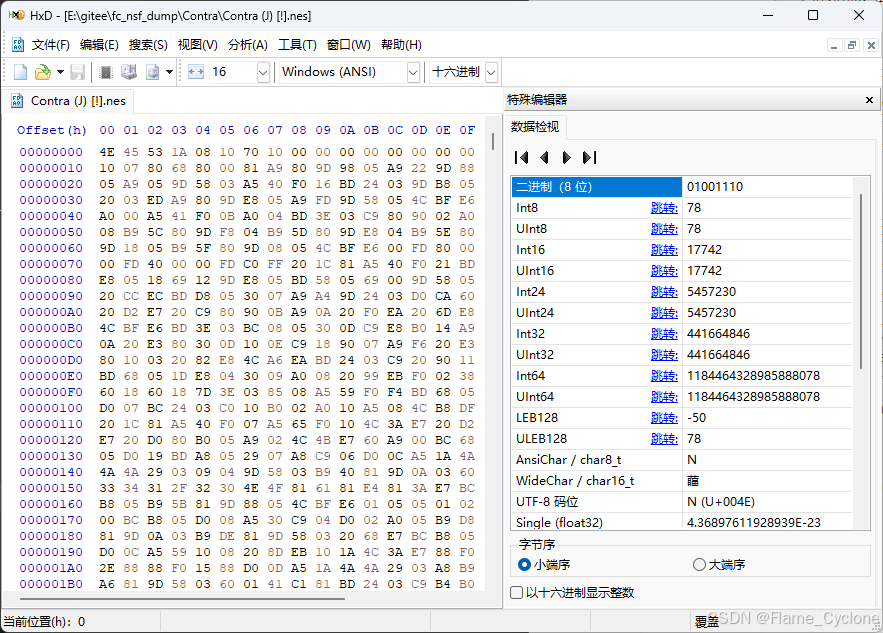Viewport: 883px width, 633px height.
Task: Open the 帮助(H) menu
Action: click(402, 45)
